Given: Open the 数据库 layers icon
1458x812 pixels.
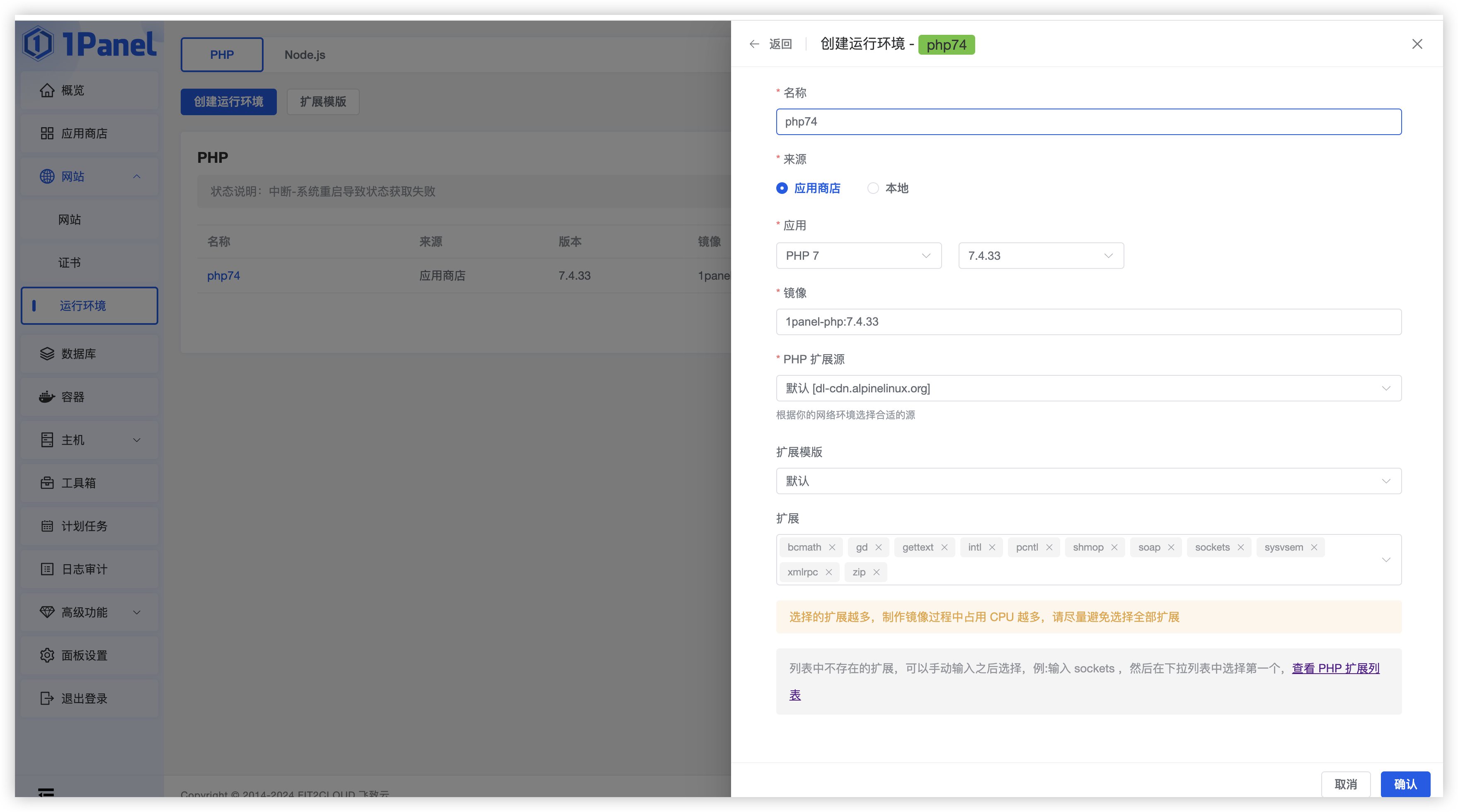Looking at the screenshot, I should tap(47, 354).
